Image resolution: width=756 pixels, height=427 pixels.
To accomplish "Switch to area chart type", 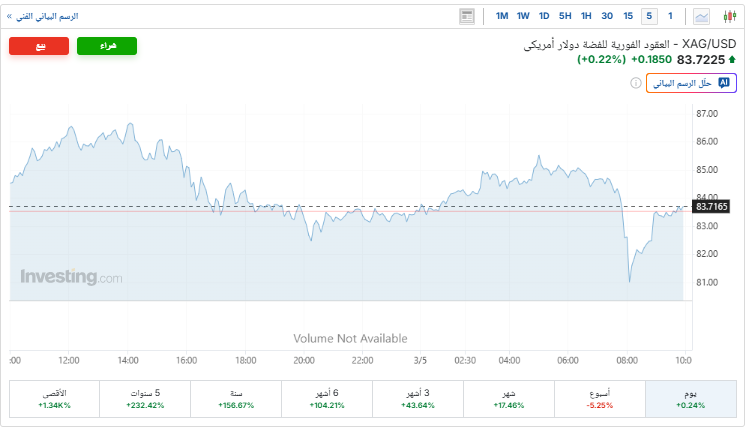I will (x=702, y=16).
